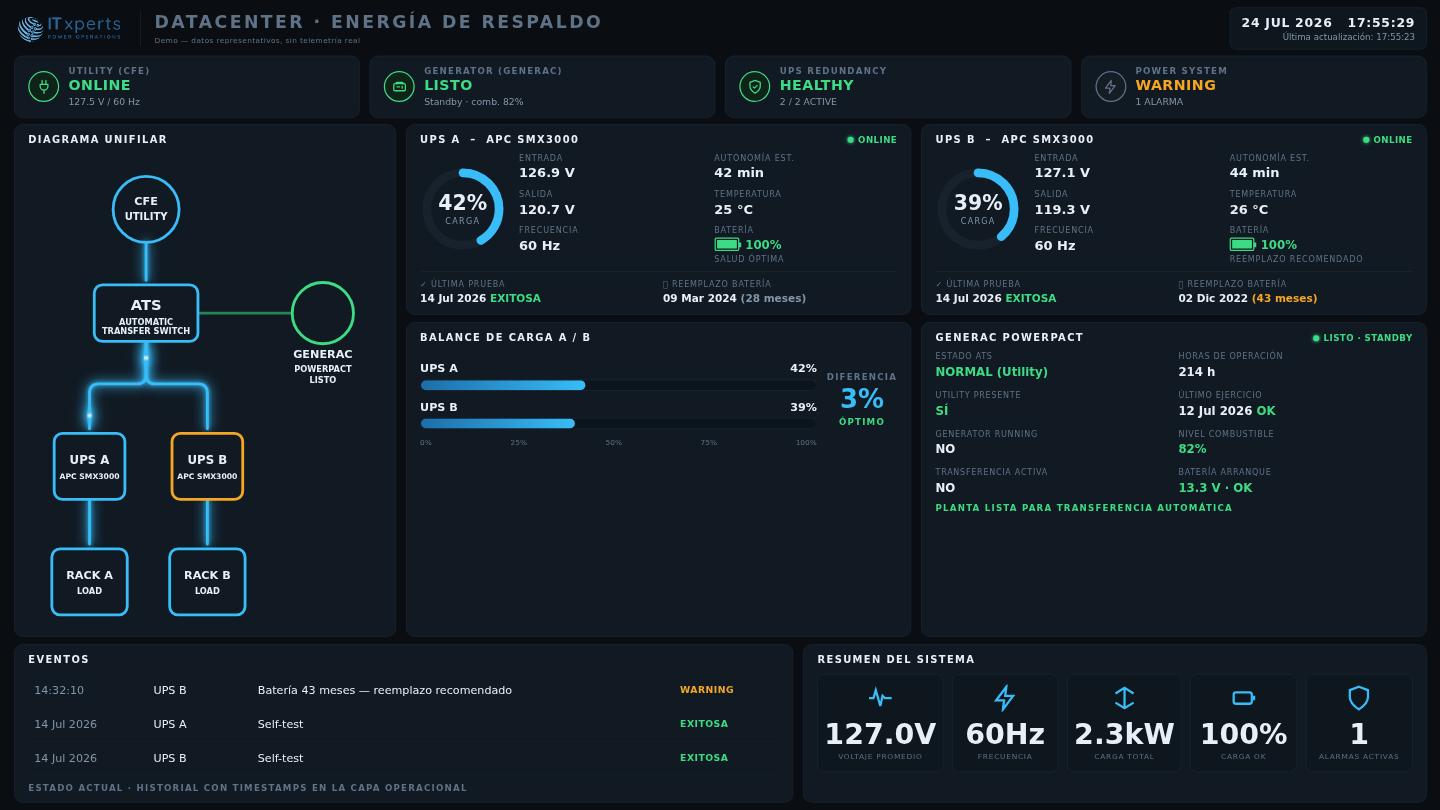
Task: Click the Alarmas Activas shield icon
Action: coord(1358,697)
